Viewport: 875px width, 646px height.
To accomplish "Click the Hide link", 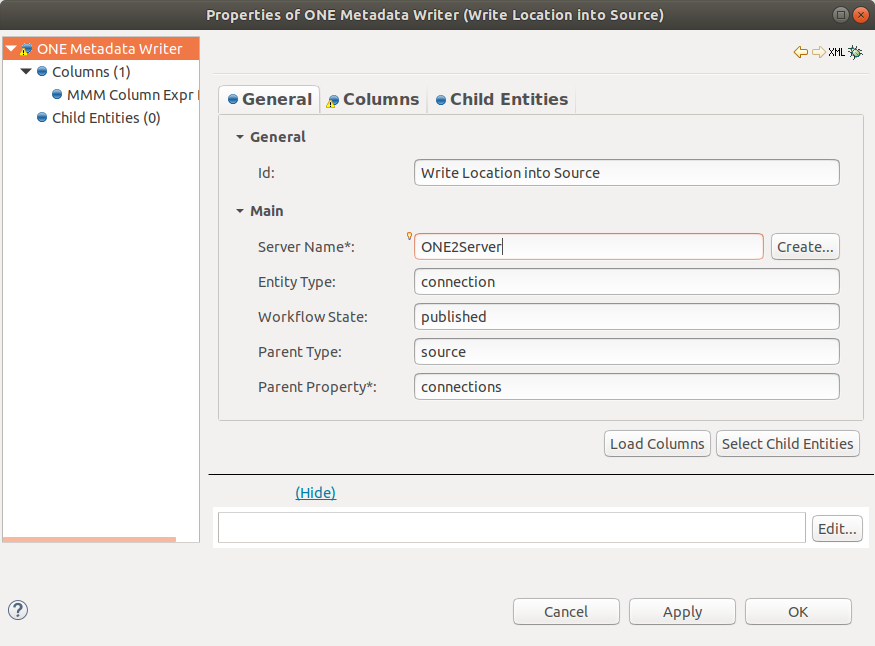I will pos(315,493).
